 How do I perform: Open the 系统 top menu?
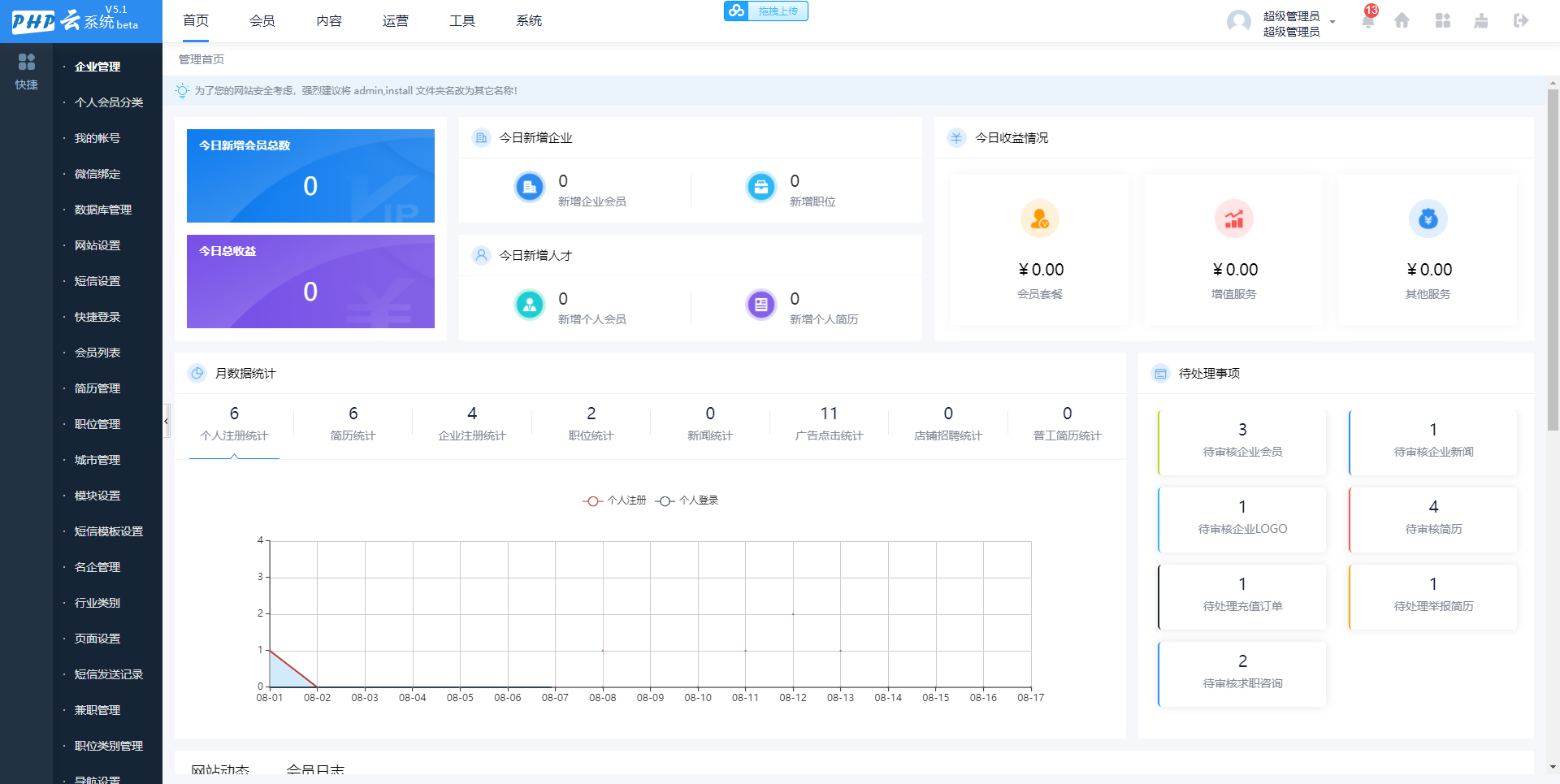(529, 21)
